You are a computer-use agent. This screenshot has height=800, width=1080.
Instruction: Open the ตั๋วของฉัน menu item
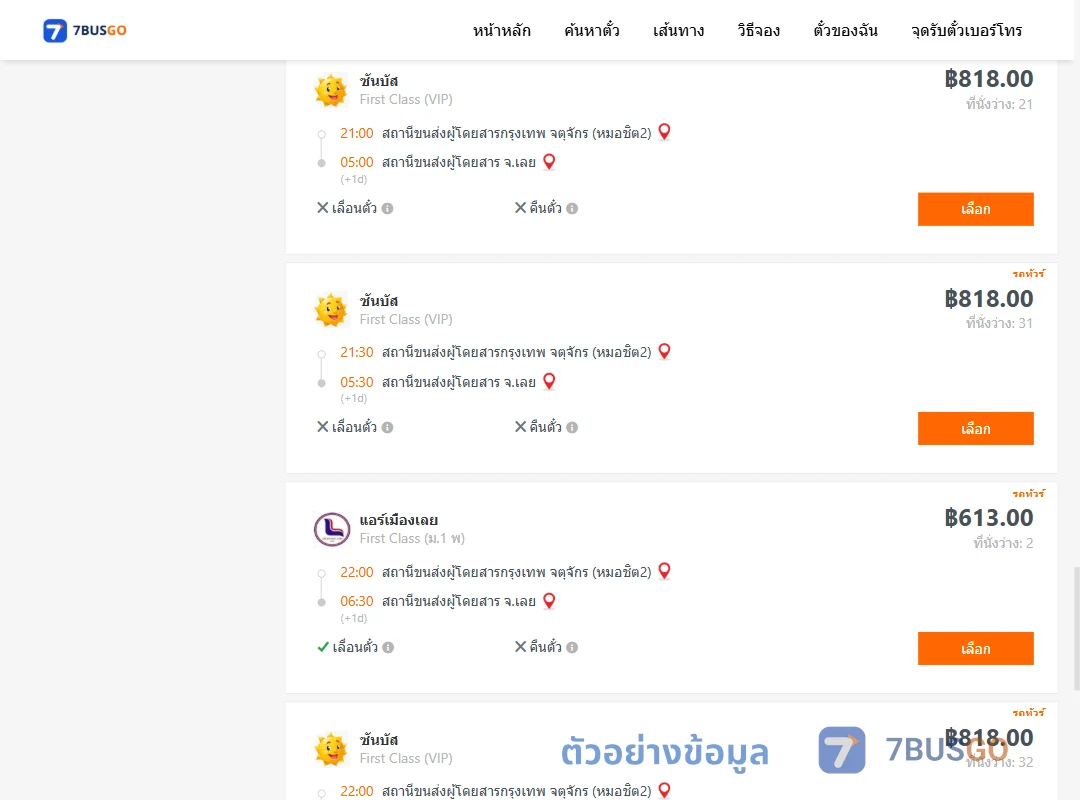point(845,31)
